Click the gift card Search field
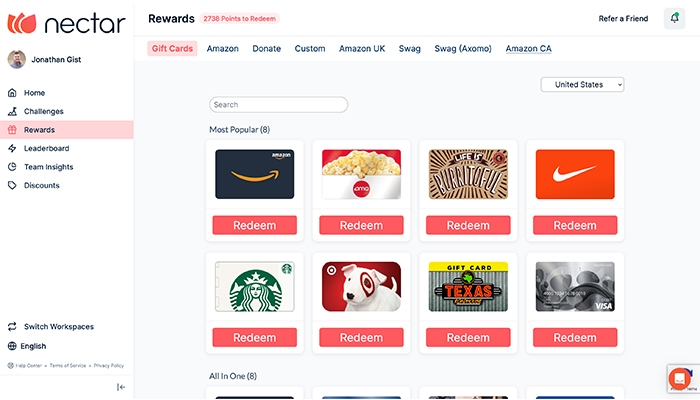 point(279,104)
